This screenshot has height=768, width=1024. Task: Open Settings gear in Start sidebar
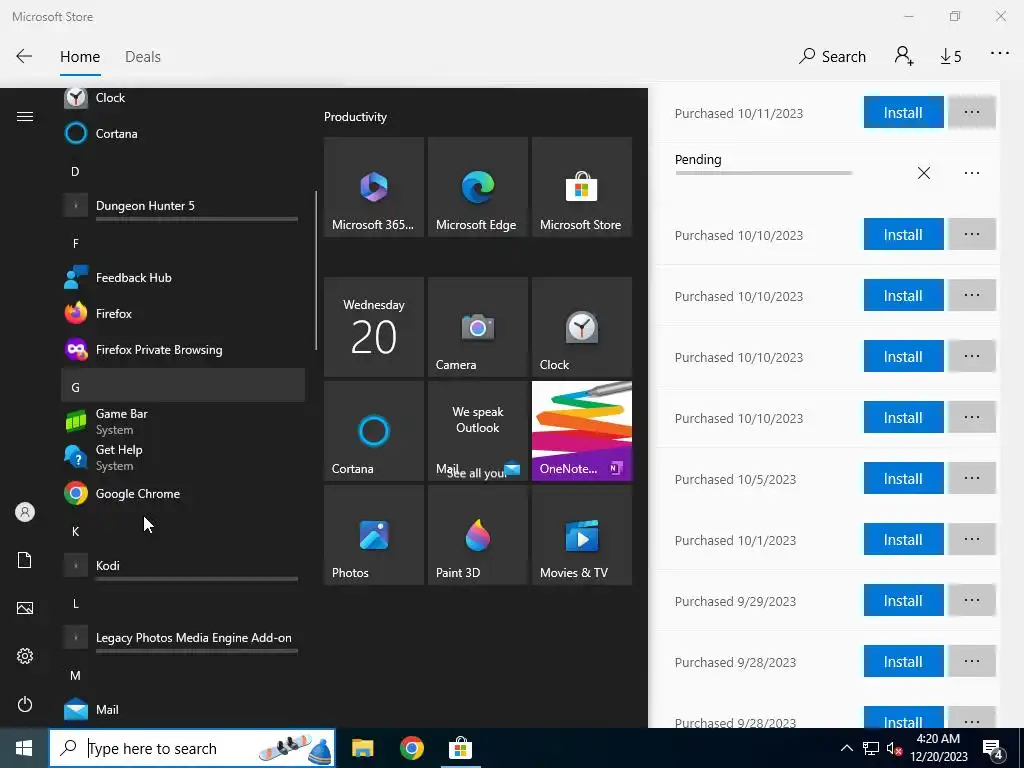(25, 656)
